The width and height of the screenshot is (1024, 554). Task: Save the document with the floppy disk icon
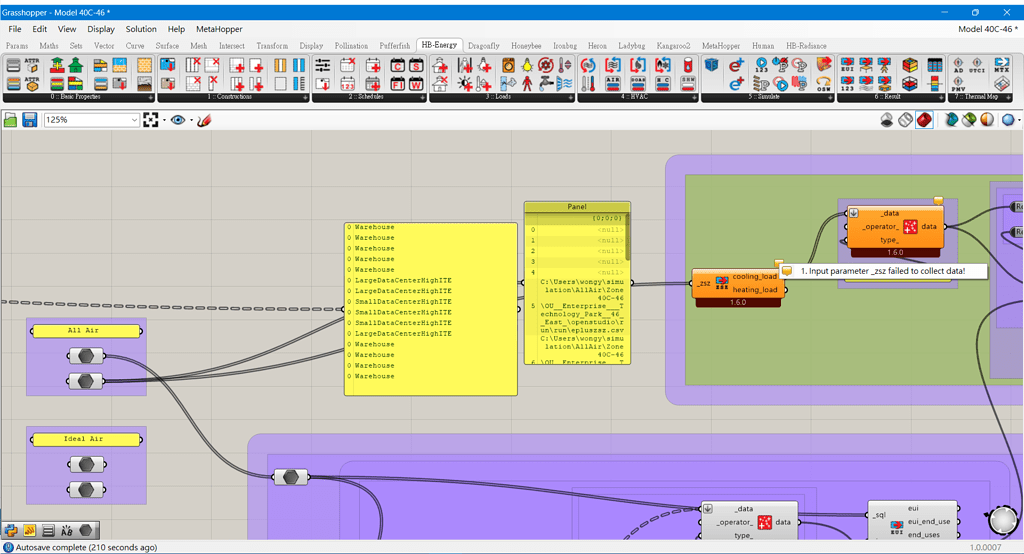[29, 120]
